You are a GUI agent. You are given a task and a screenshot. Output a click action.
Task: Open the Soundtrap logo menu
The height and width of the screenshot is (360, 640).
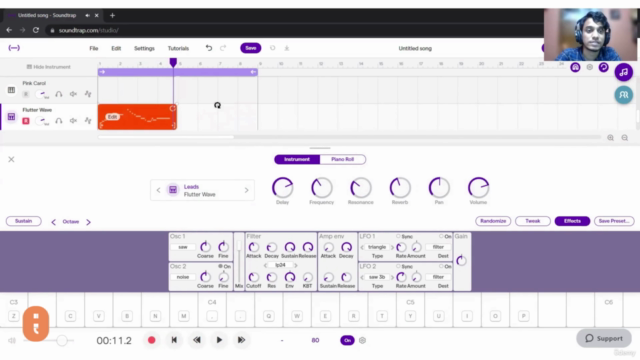[x=14, y=48]
